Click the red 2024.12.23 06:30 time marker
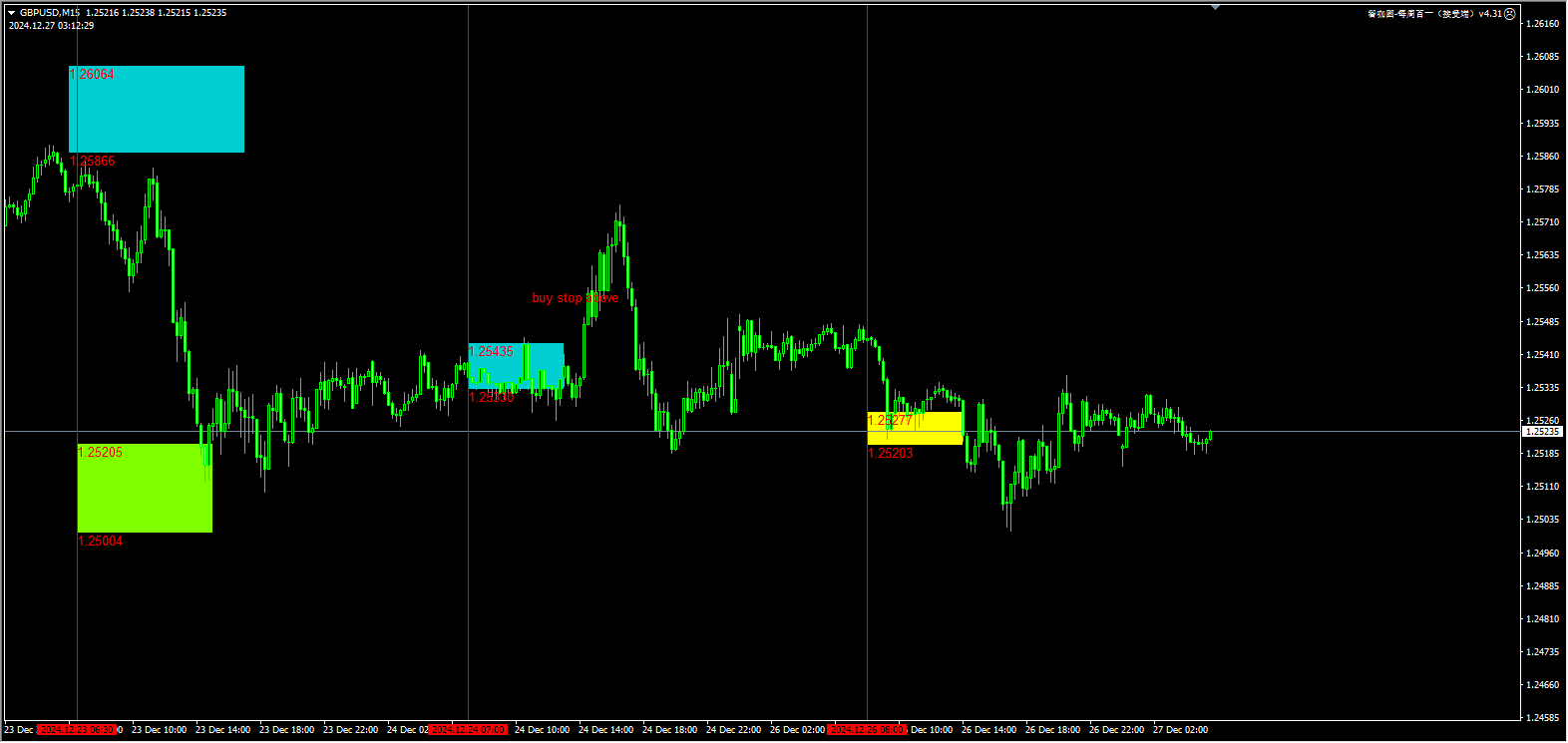This screenshot has width=1568, height=743. click(x=78, y=730)
